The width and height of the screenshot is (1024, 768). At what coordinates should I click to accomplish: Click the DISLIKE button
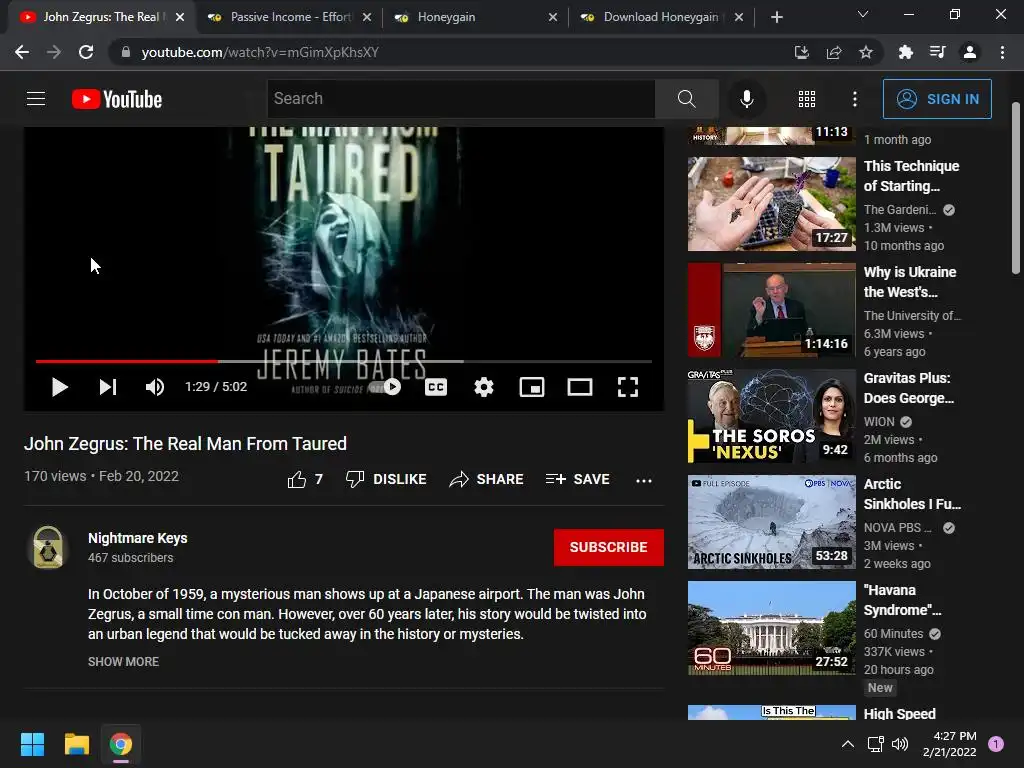coord(386,479)
